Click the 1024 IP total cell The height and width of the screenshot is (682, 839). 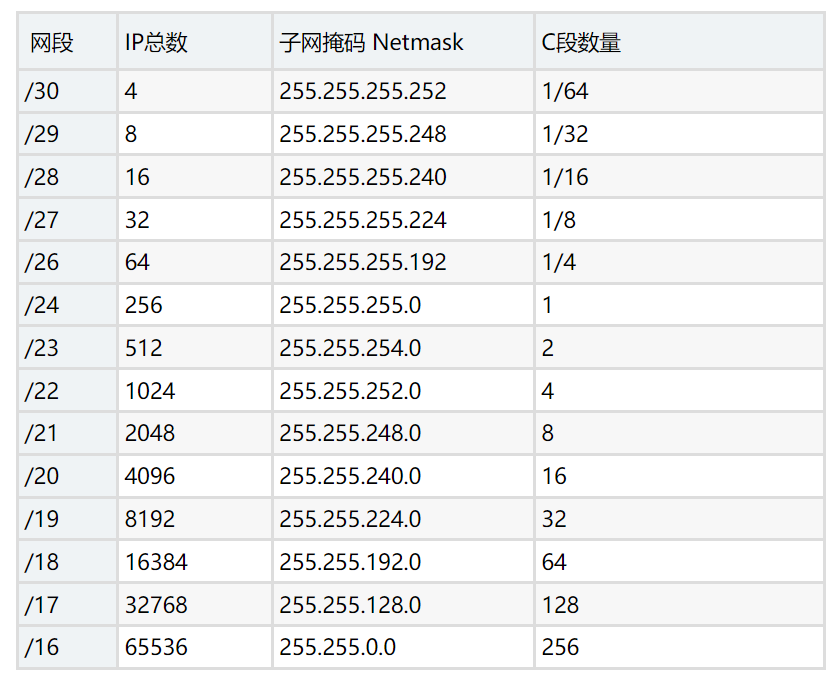[195, 390]
